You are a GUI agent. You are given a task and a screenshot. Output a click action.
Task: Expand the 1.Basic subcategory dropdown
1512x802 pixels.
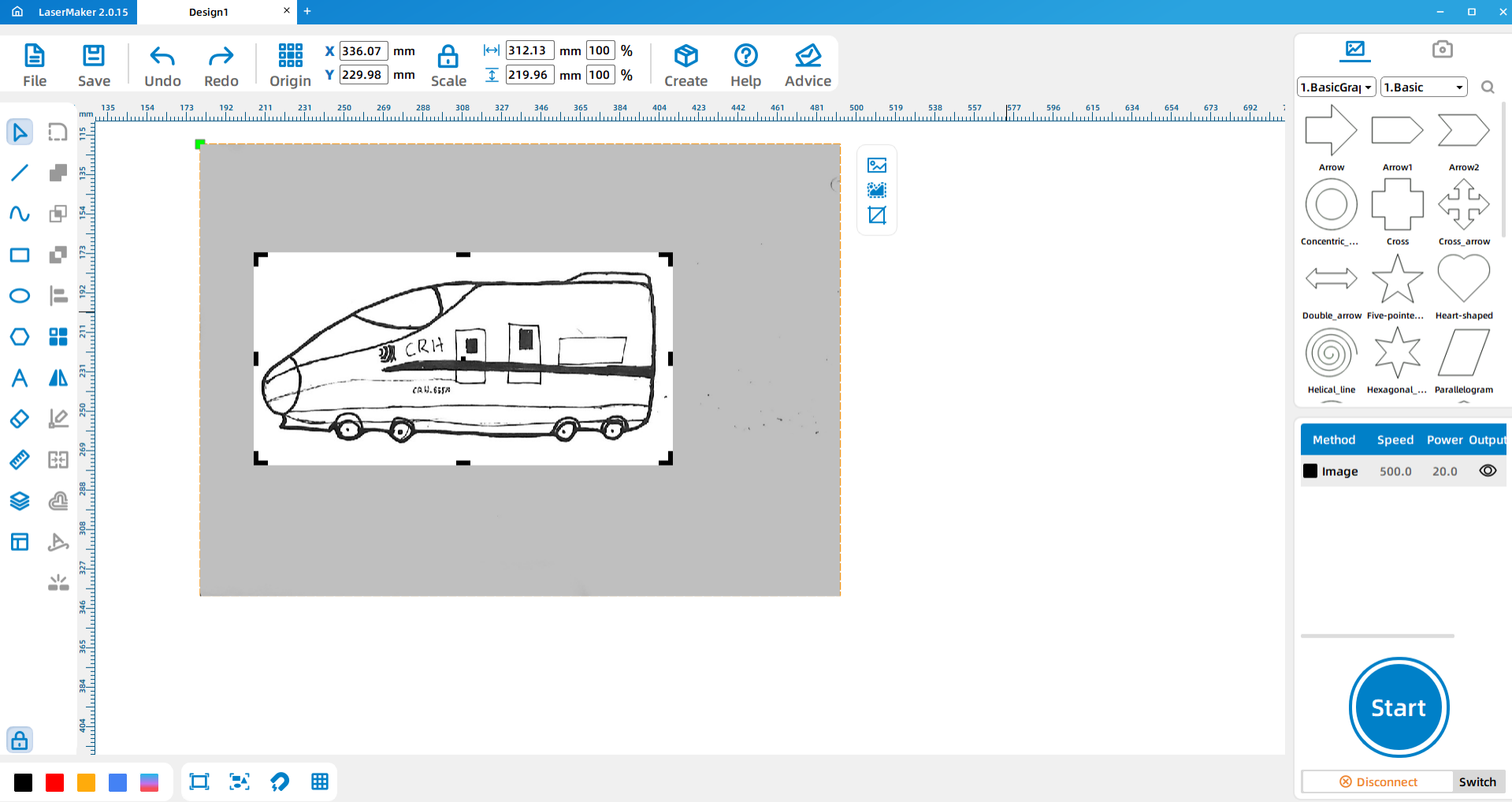(1425, 87)
